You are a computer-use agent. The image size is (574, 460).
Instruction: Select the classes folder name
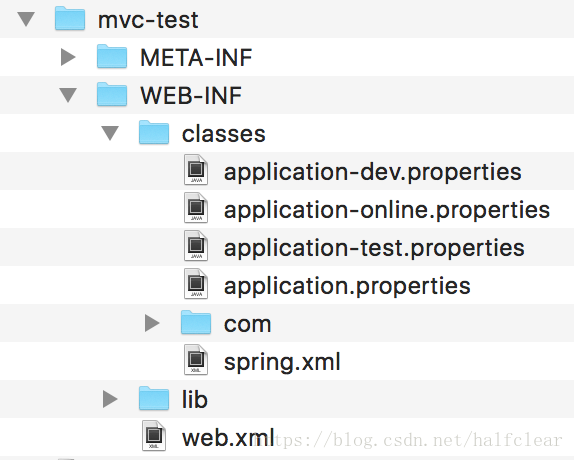[224, 134]
